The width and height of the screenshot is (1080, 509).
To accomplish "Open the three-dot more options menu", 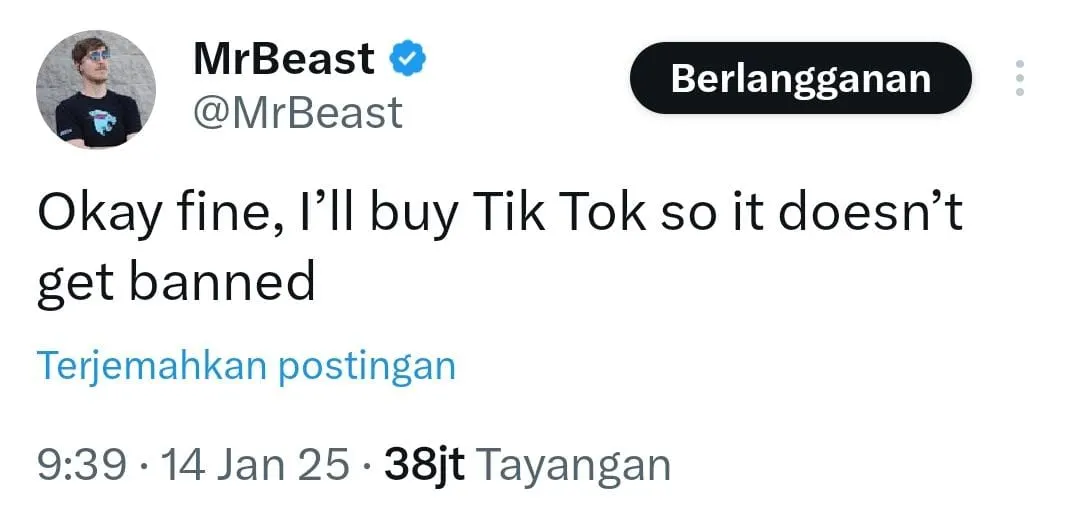I will pos(1019,78).
